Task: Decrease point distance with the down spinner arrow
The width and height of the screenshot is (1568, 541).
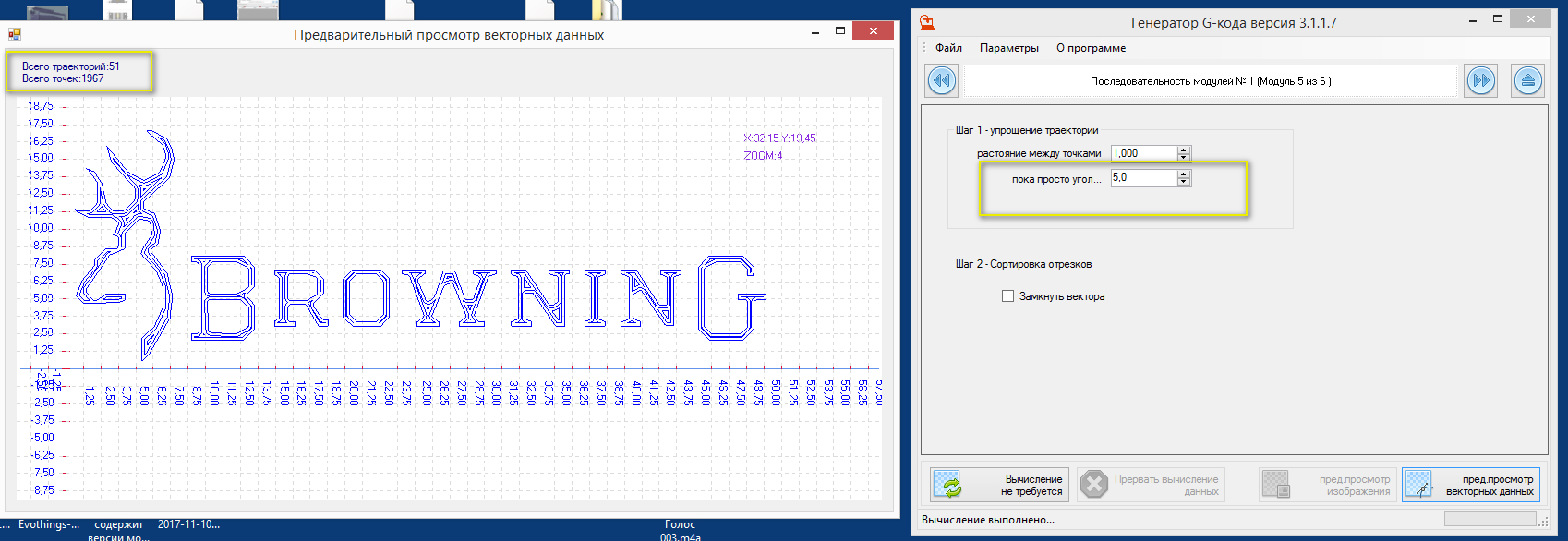Action: pyautogui.click(x=1184, y=157)
